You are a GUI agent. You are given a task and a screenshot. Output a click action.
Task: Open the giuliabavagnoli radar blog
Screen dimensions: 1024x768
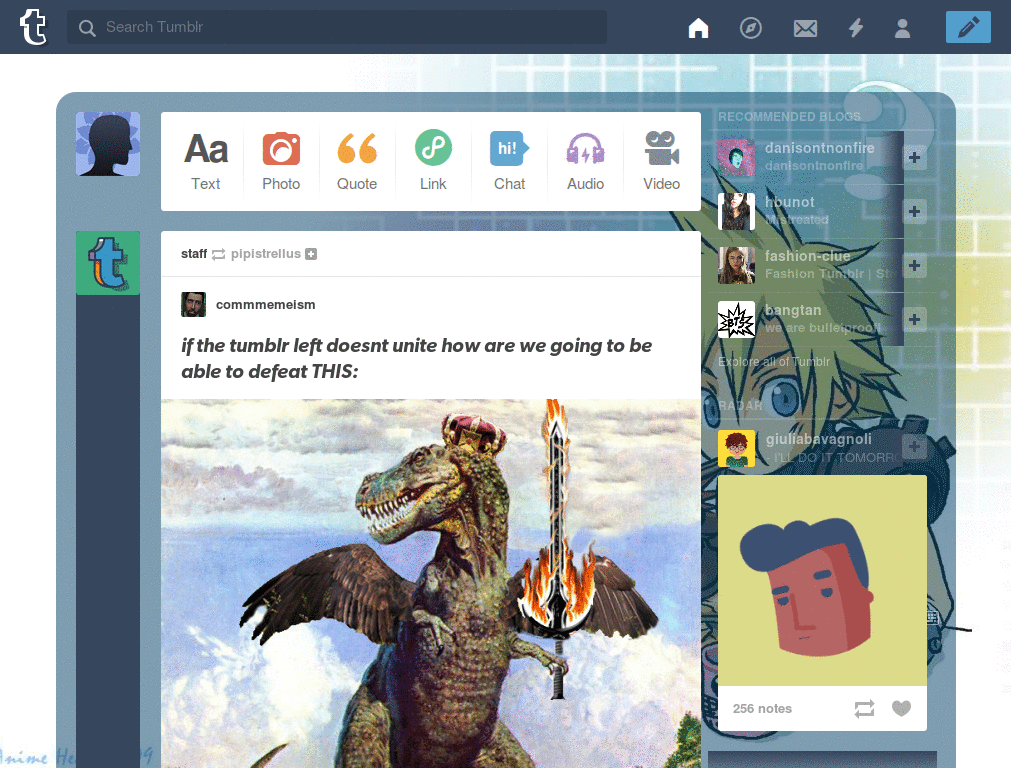click(x=818, y=440)
